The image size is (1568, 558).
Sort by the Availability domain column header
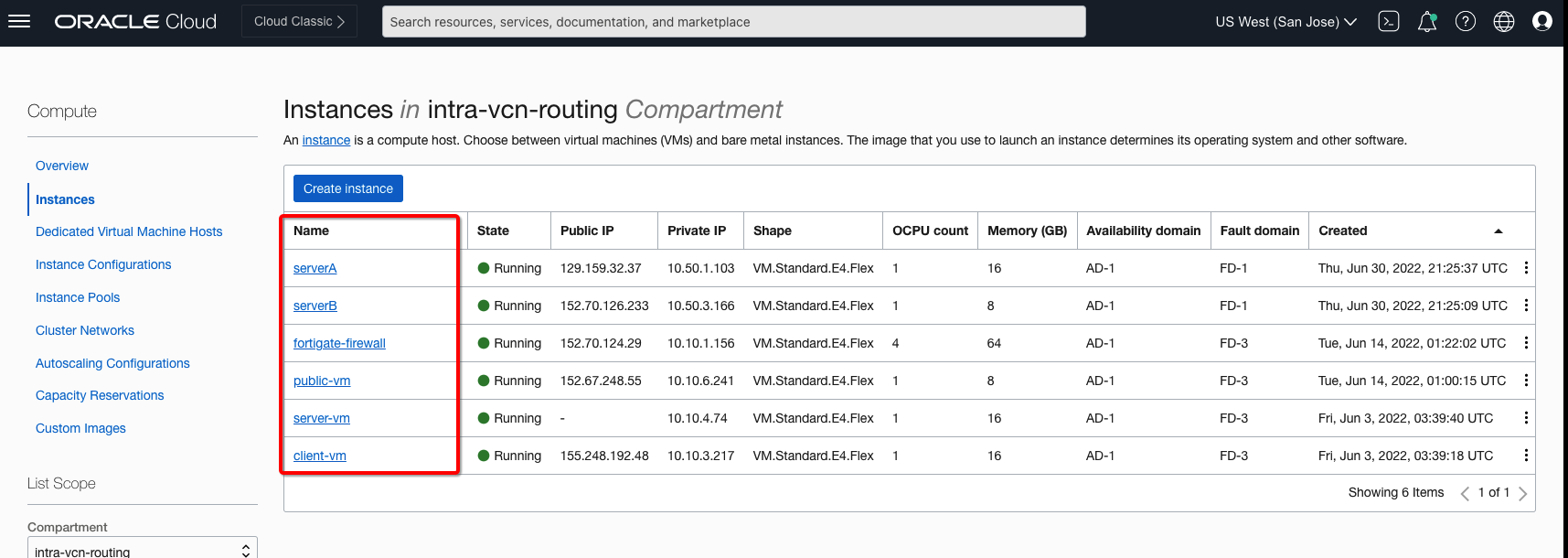pos(1144,231)
